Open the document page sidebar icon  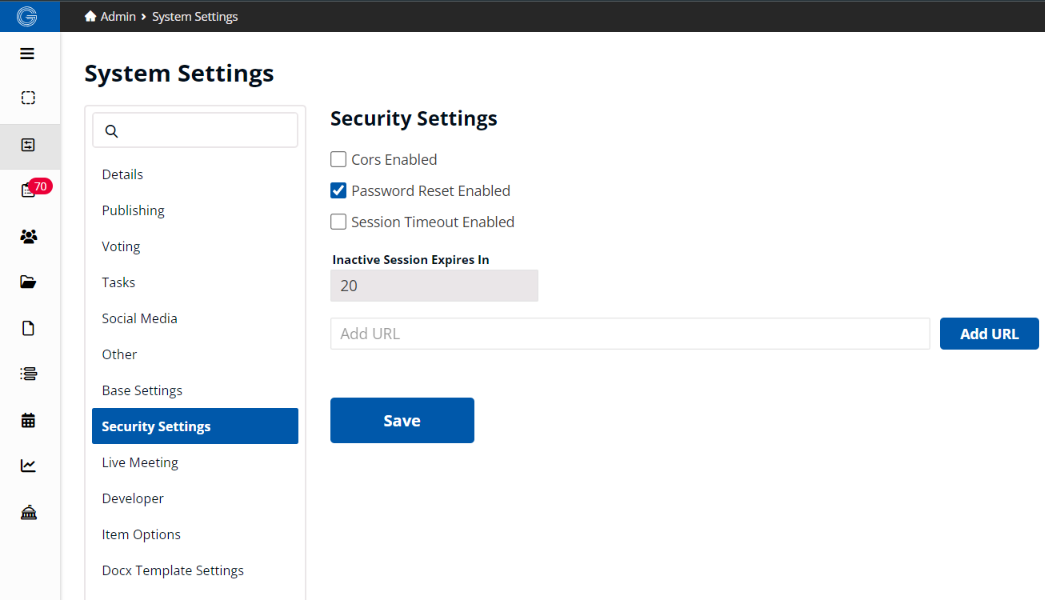pos(28,328)
